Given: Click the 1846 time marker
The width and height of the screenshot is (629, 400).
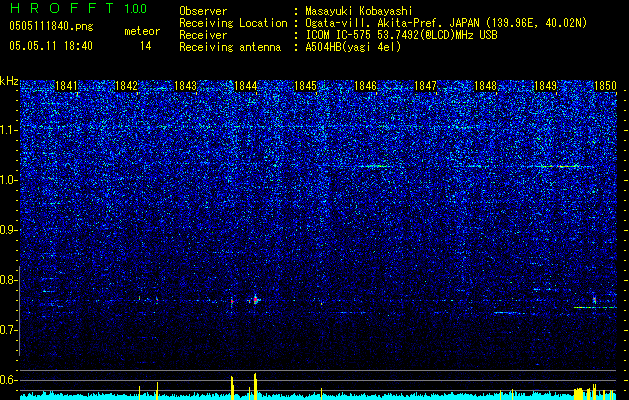Looking at the screenshot, I should point(365,86).
